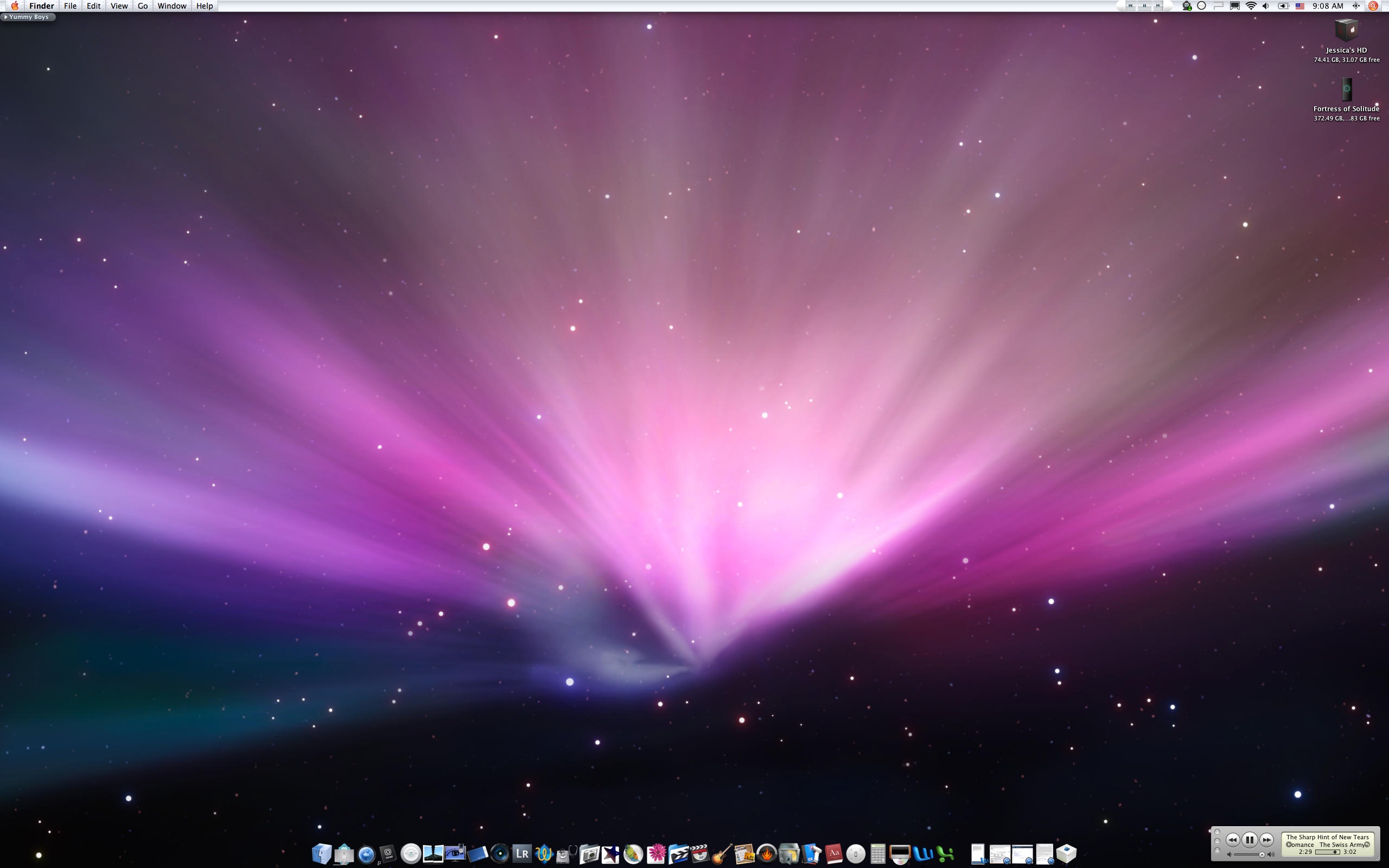Open the Jessica's HD drive icon

1347,30
